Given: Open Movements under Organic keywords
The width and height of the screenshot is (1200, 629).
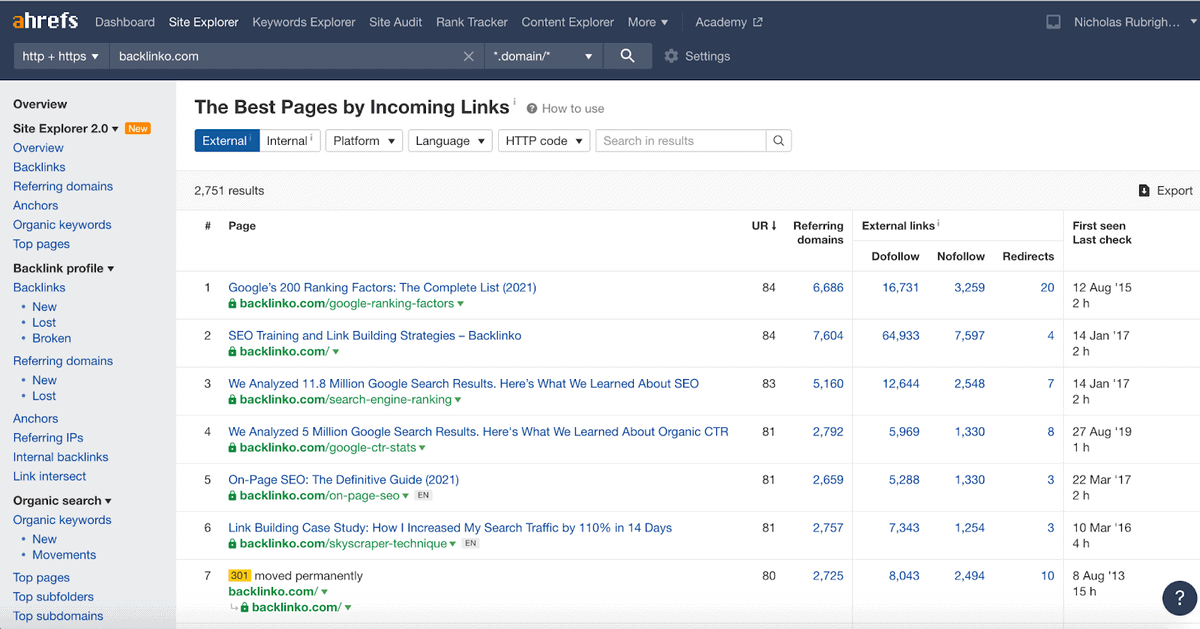Looking at the screenshot, I should (64, 554).
